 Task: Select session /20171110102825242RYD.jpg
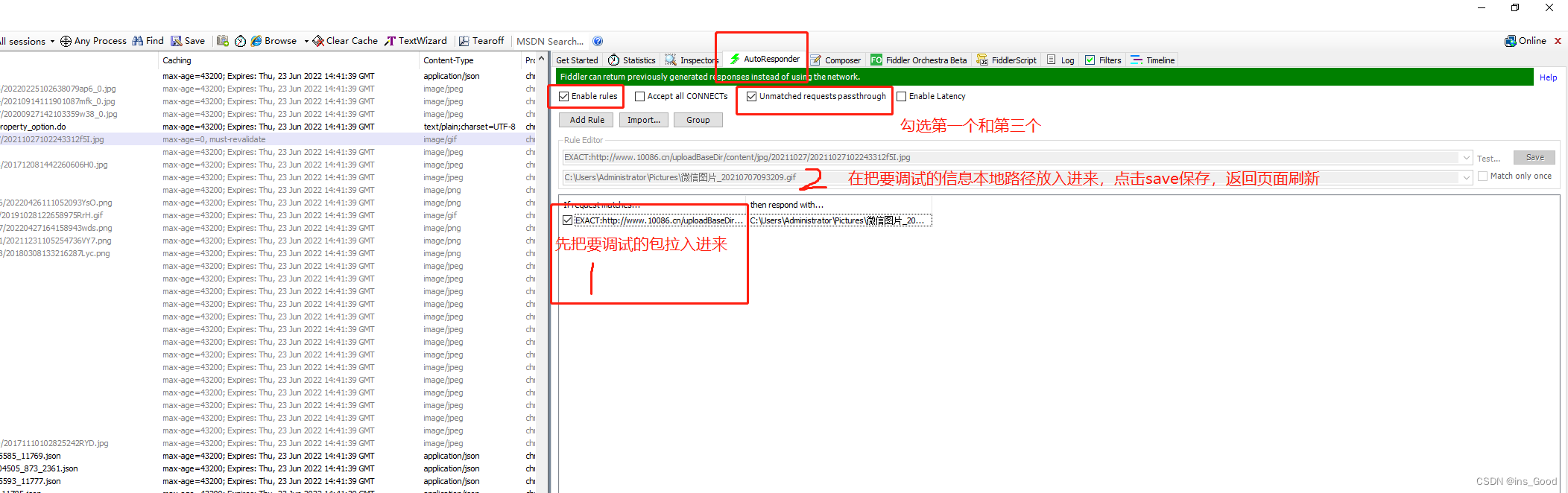(x=54, y=443)
